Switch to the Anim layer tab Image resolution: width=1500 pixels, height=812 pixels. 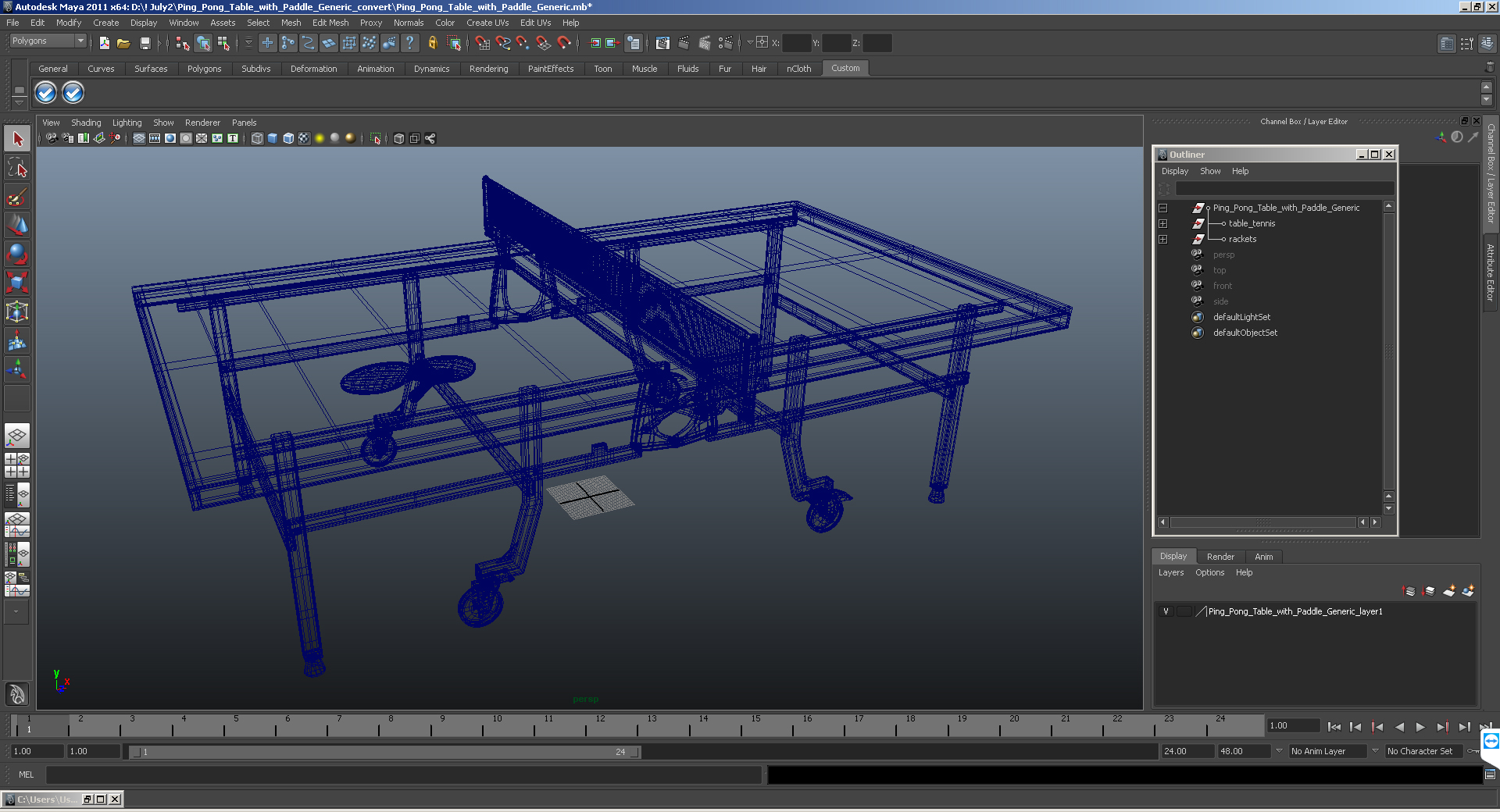pyautogui.click(x=1264, y=557)
